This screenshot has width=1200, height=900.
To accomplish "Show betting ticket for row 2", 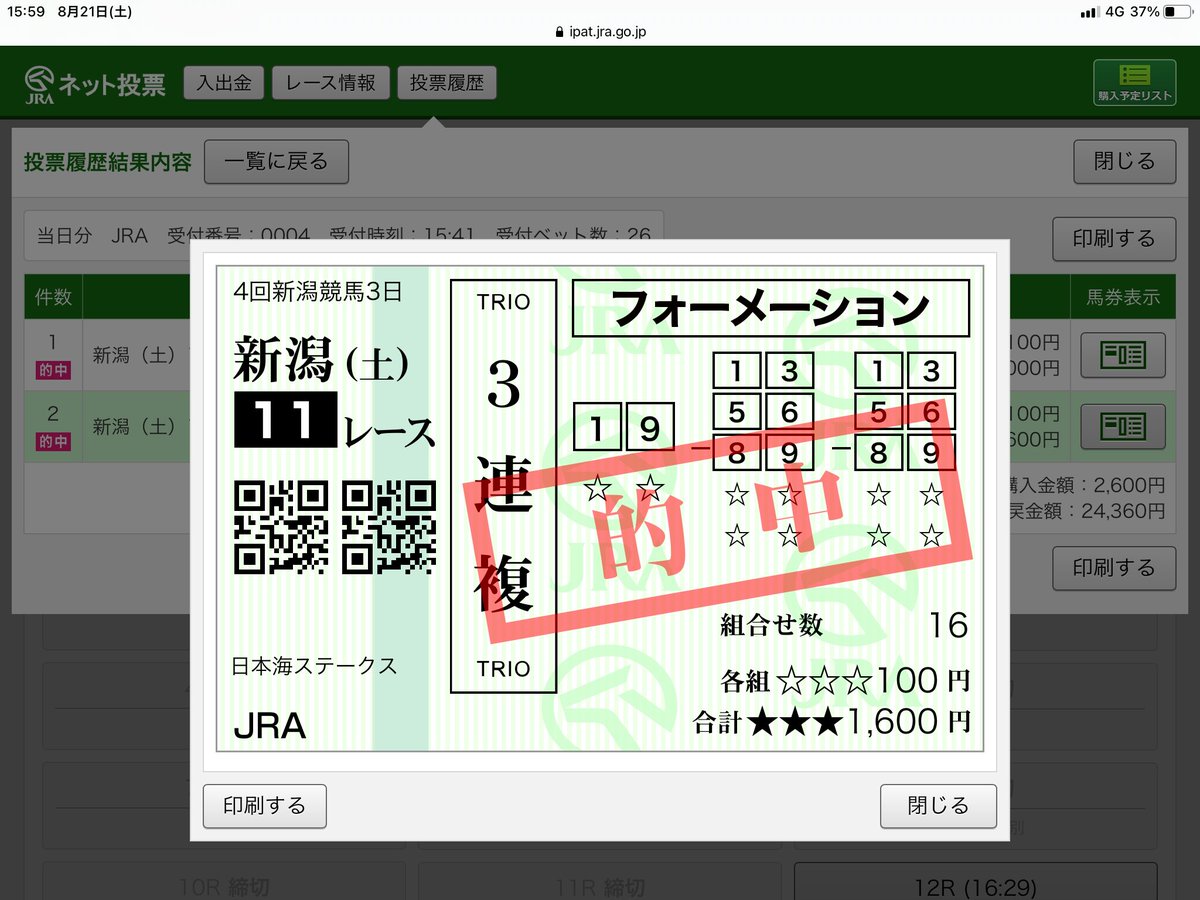I will pyautogui.click(x=1122, y=427).
